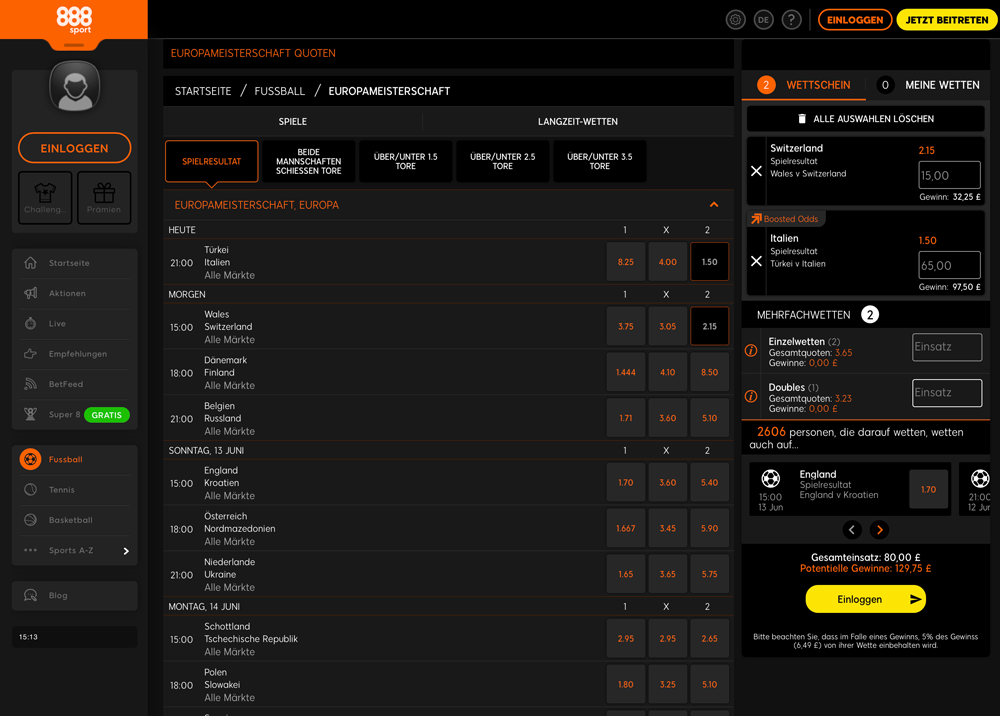Deselect Switzerland odds 2.15

[x=709, y=326]
